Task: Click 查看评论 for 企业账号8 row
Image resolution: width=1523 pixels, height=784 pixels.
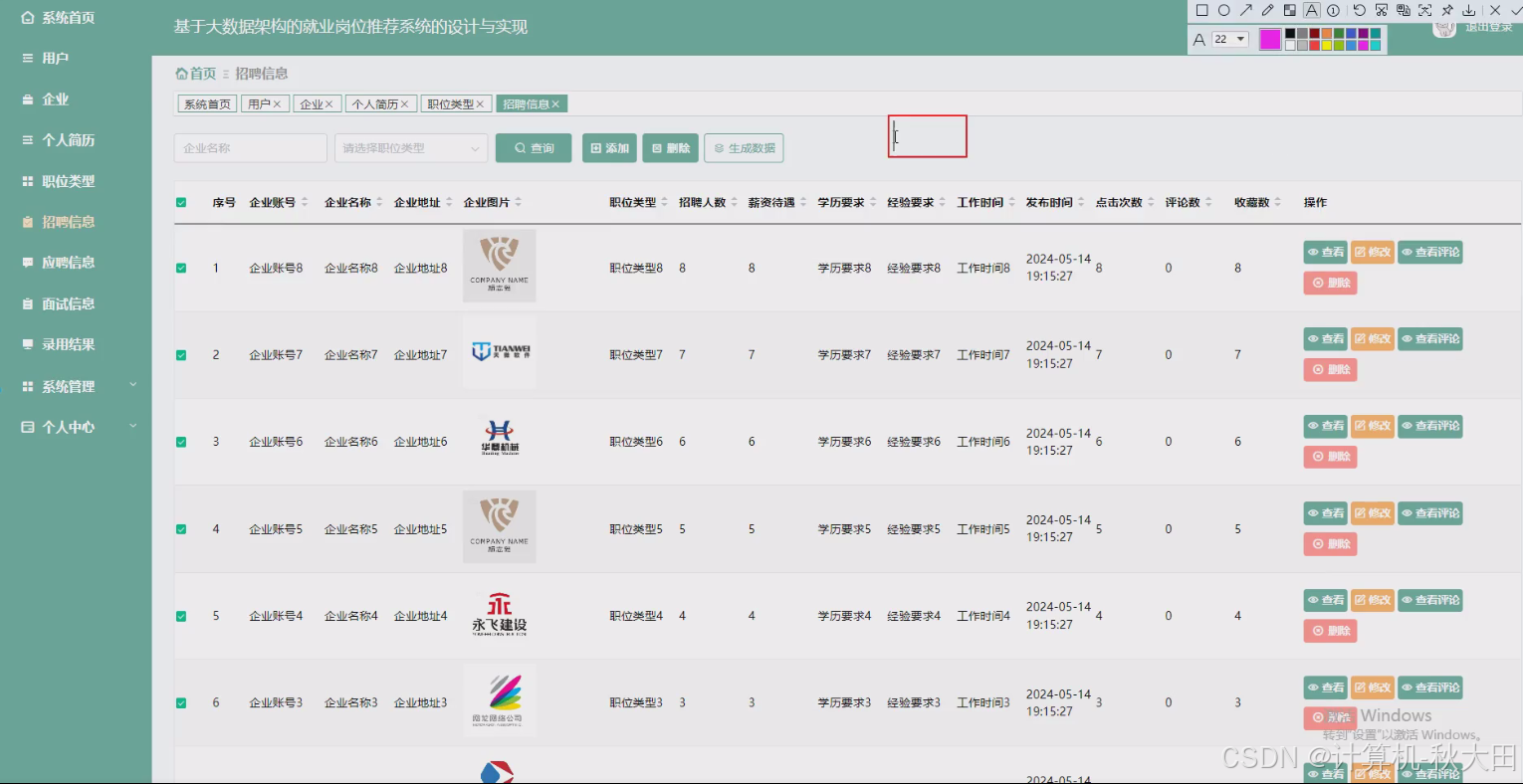Action: pos(1430,253)
